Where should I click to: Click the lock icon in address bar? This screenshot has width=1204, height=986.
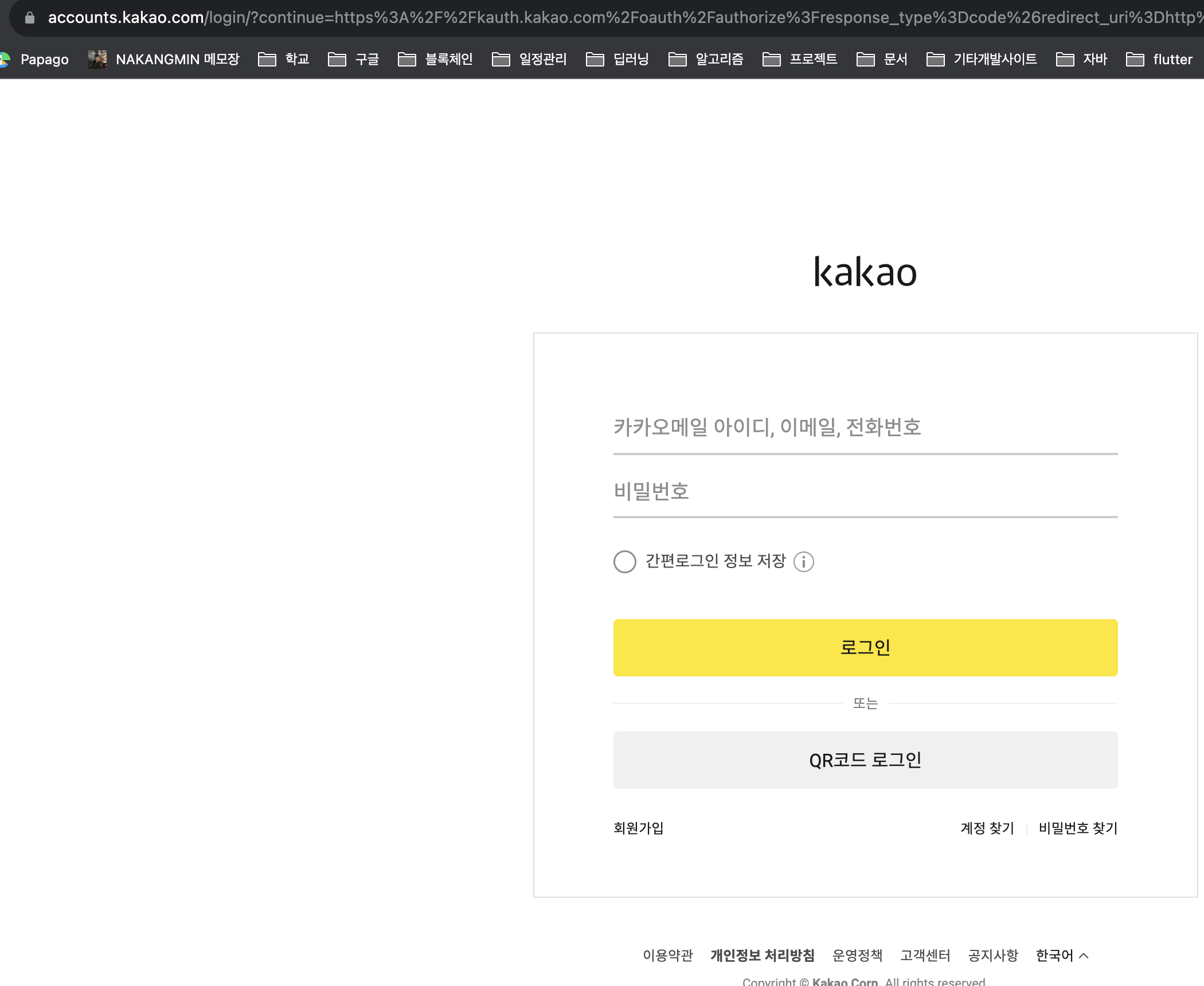pos(30,18)
